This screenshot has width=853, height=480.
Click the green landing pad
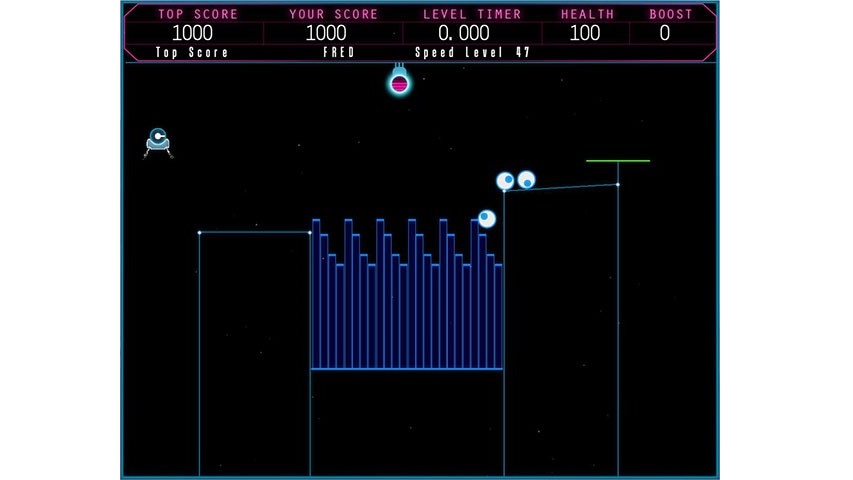coord(618,161)
